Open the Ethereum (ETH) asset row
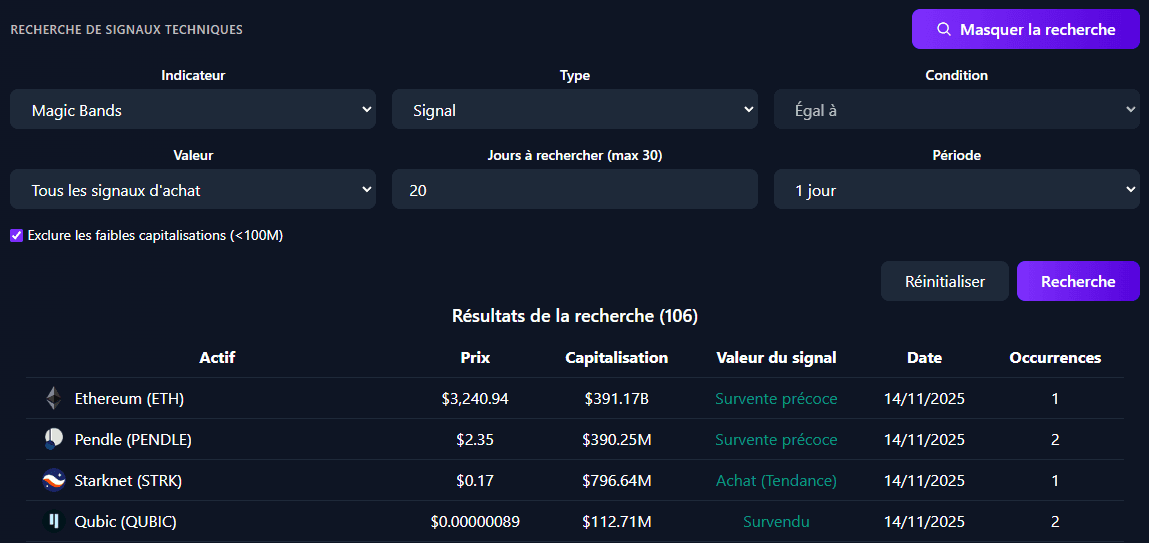Image resolution: width=1149 pixels, height=543 pixels. click(574, 399)
